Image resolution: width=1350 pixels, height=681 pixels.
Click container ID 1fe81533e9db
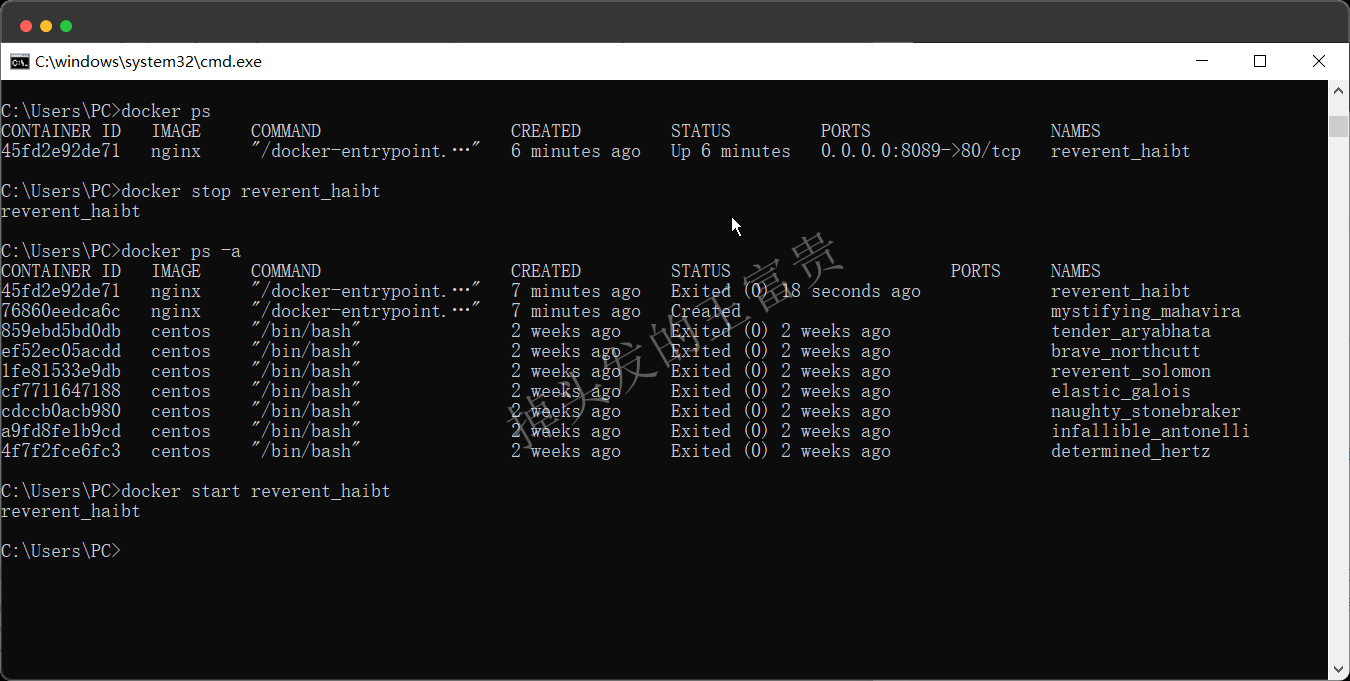(61, 371)
